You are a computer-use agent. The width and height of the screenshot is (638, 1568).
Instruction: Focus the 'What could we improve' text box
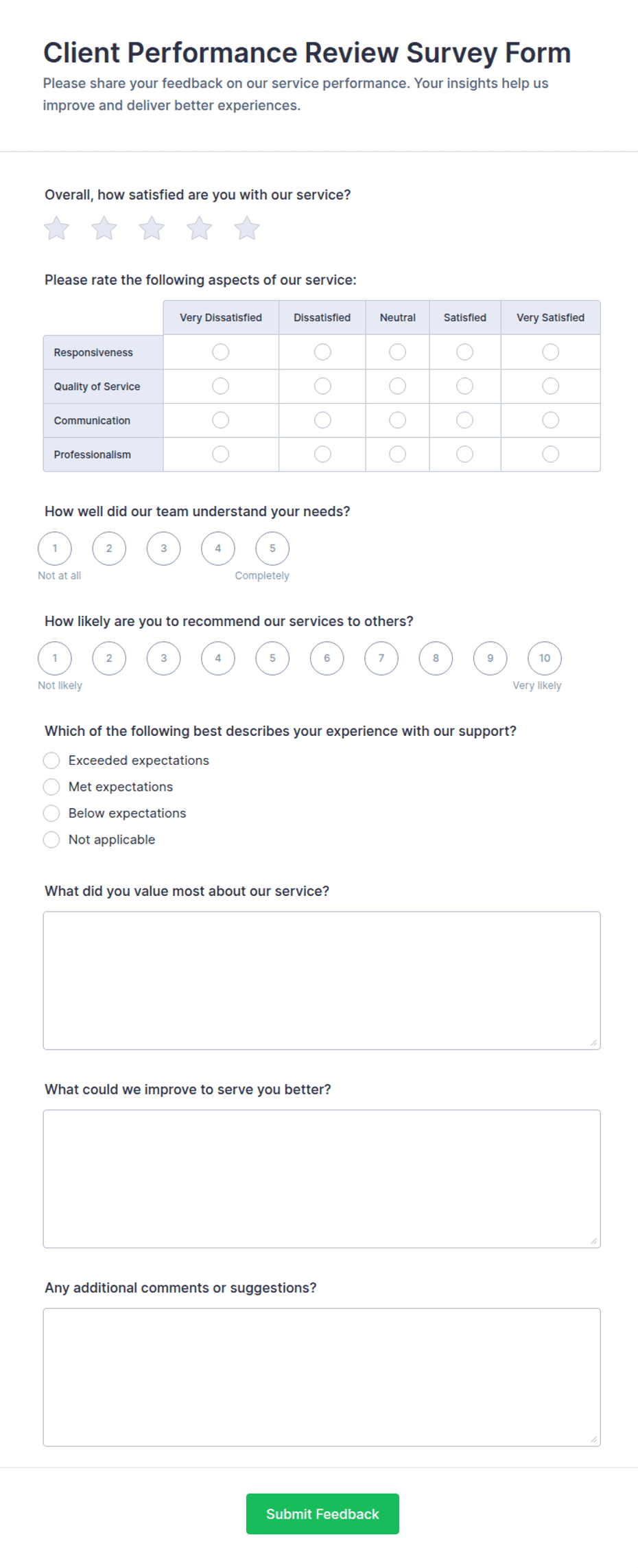[322, 1179]
